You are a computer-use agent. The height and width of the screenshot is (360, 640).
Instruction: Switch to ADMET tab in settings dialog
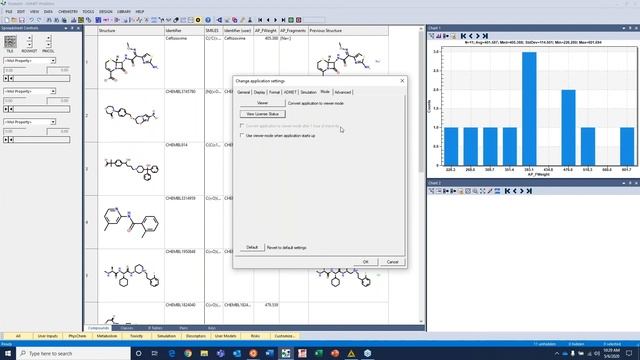(290, 92)
